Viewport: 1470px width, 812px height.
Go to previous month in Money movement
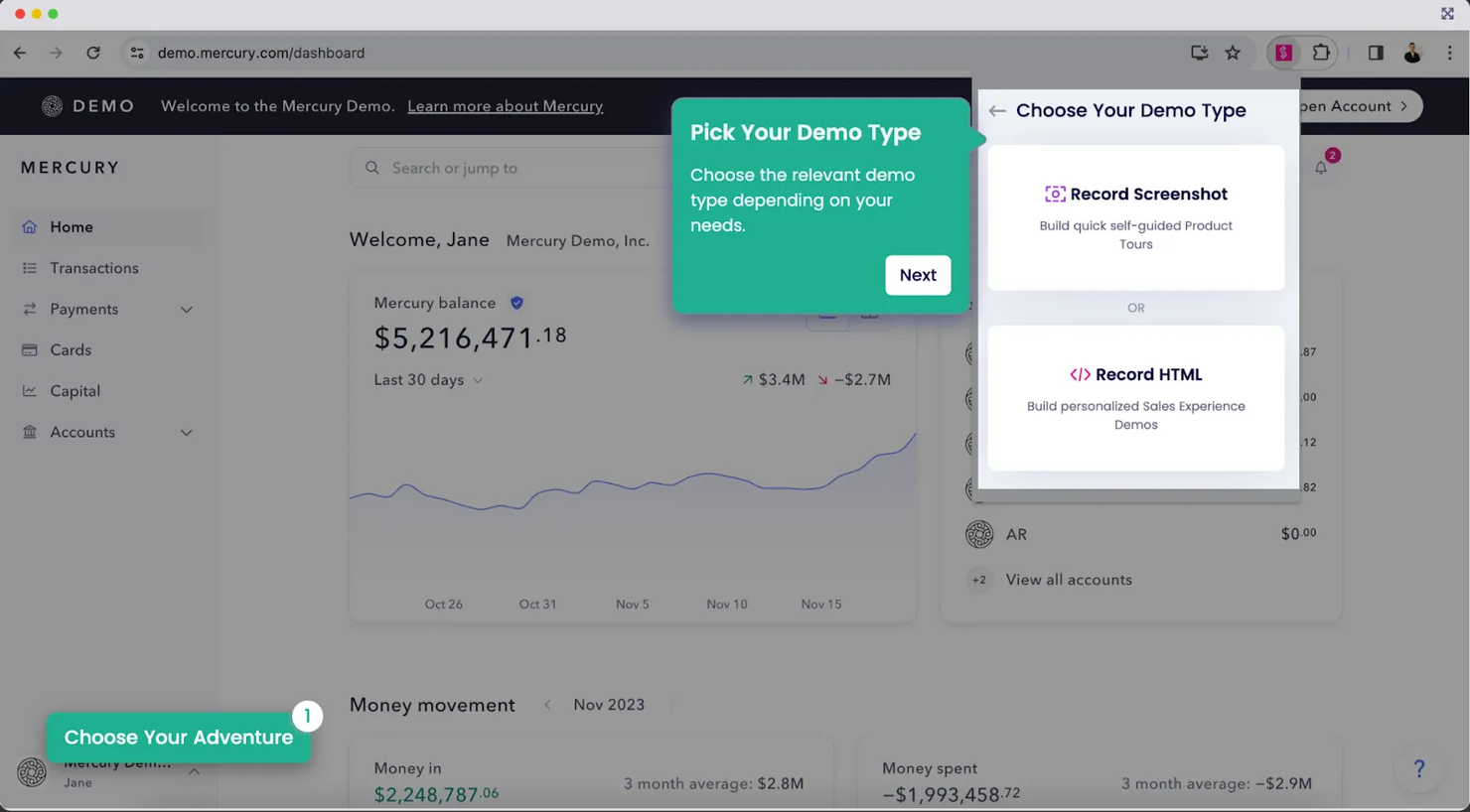click(x=547, y=705)
